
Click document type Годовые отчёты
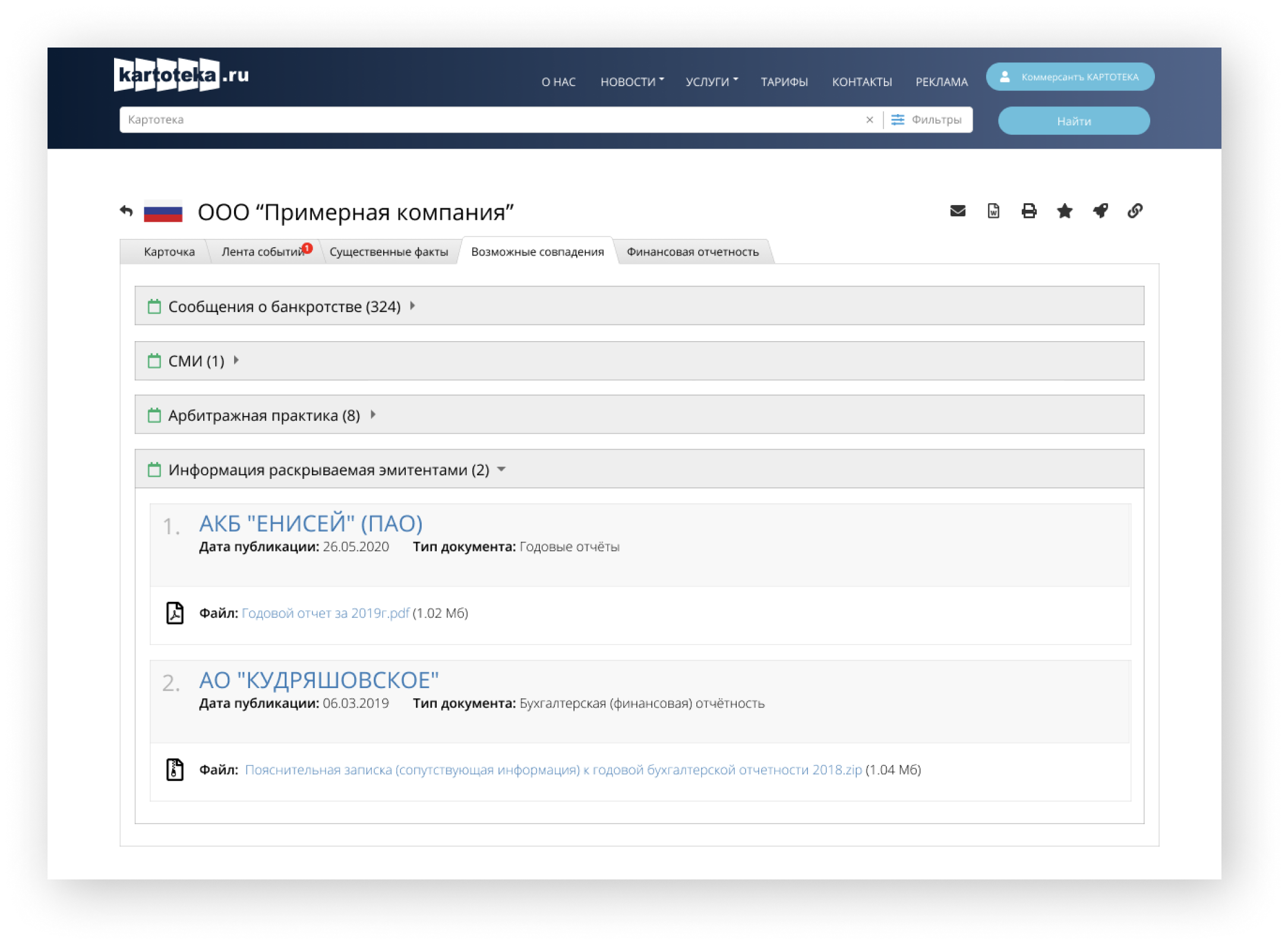point(570,547)
